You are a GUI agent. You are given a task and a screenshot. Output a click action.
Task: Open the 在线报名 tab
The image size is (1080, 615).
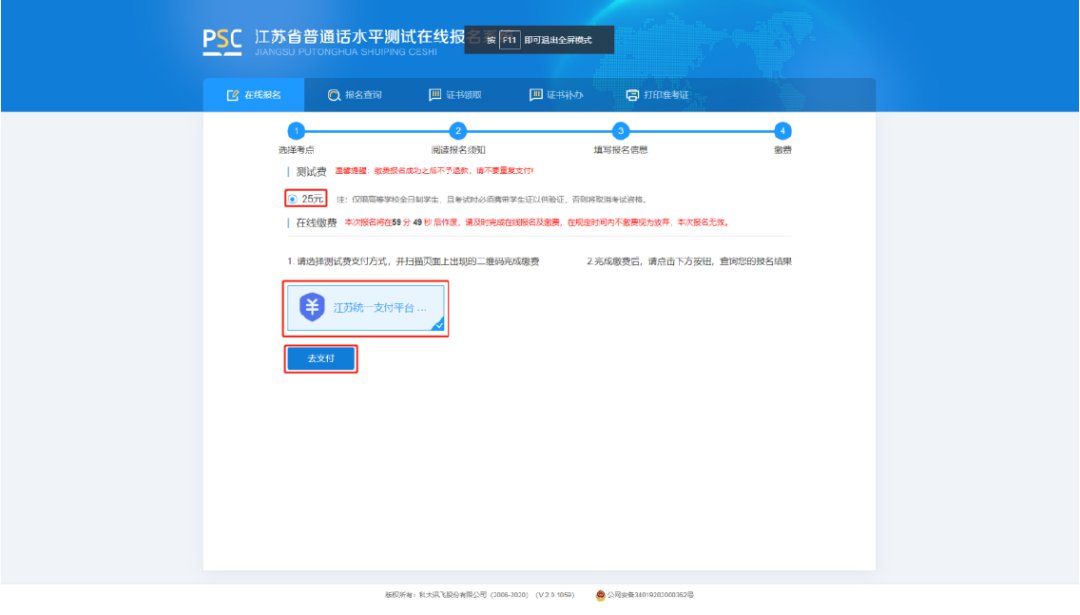(x=253, y=95)
